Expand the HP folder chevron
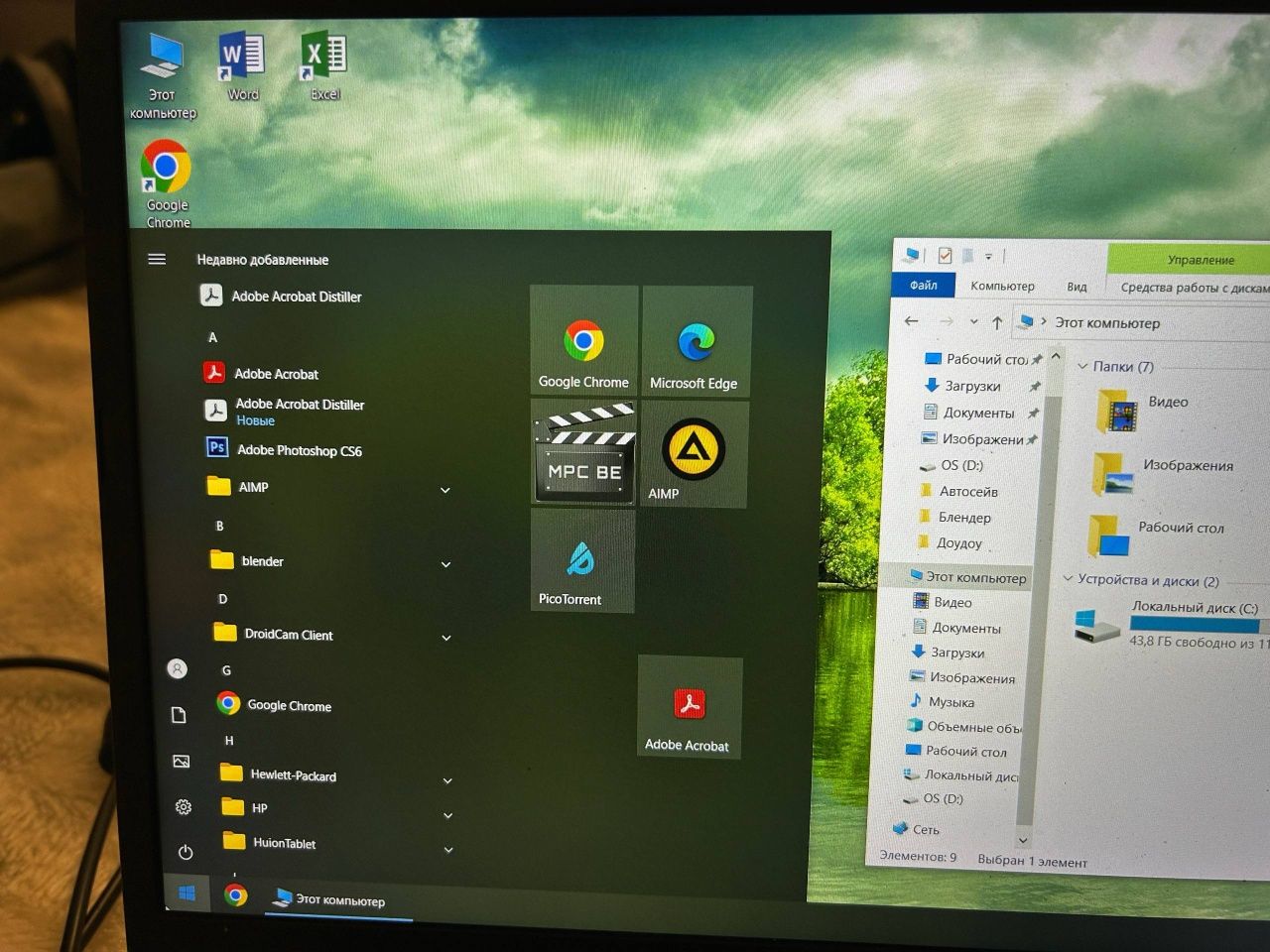Image resolution: width=1270 pixels, height=952 pixels. (447, 815)
